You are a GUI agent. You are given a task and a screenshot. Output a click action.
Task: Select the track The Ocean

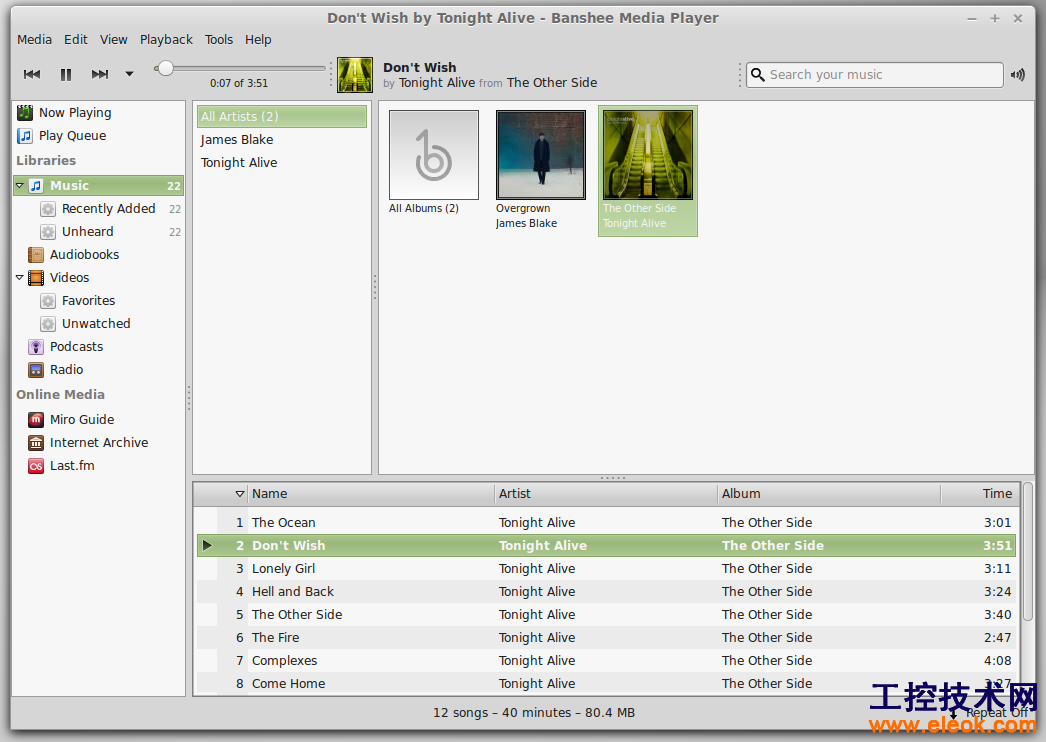pos(606,522)
